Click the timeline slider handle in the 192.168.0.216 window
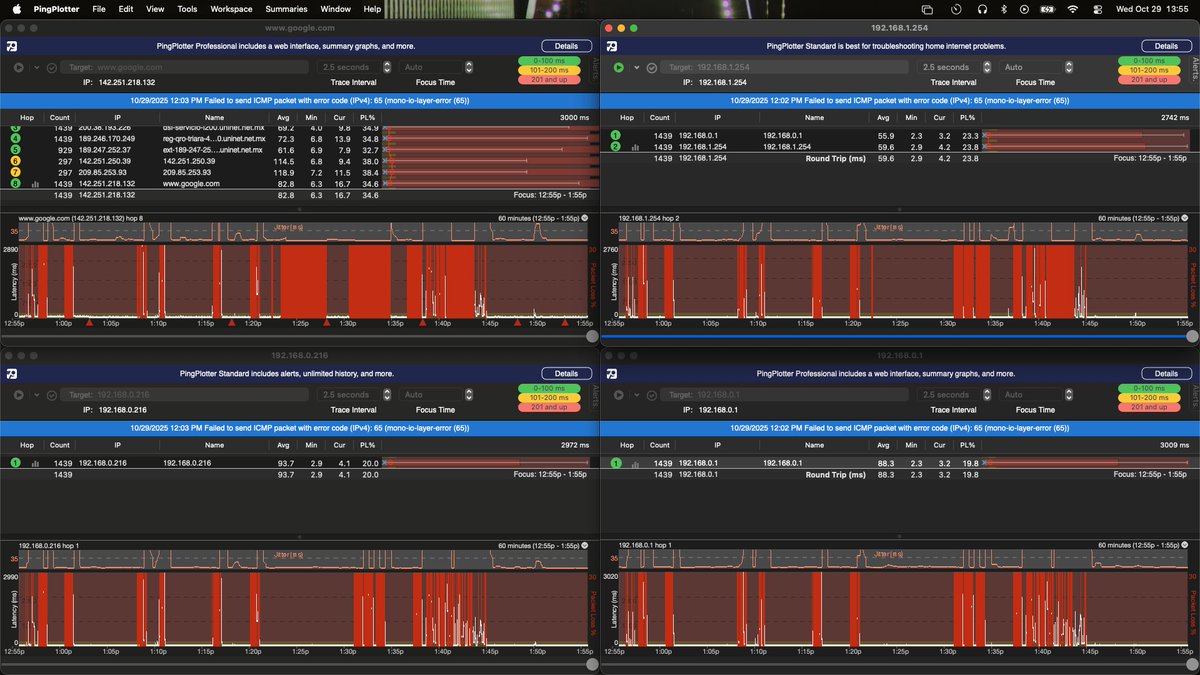Viewport: 1200px width, 675px height. [x=592, y=664]
